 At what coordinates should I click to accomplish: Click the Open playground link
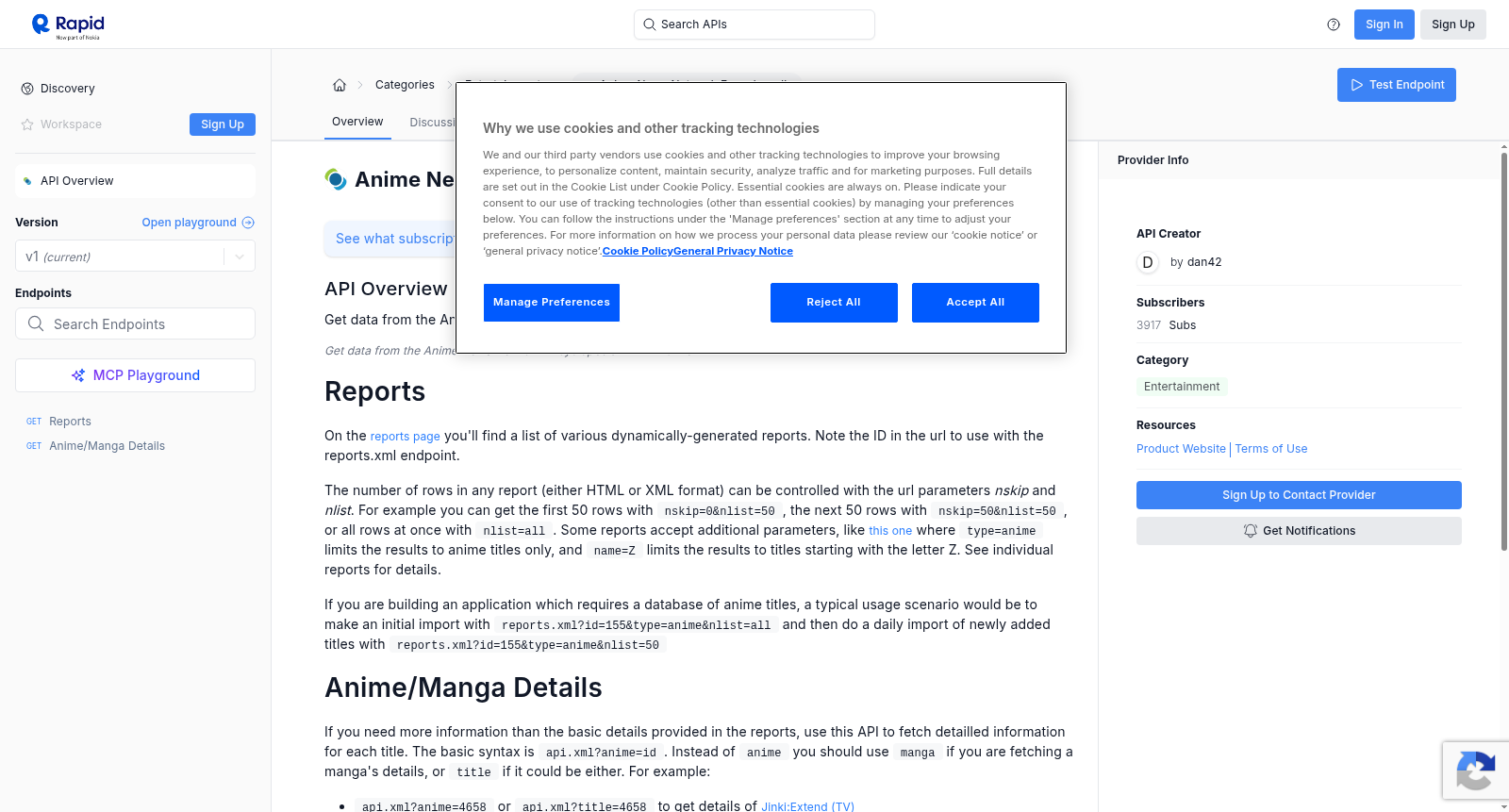coord(198,223)
